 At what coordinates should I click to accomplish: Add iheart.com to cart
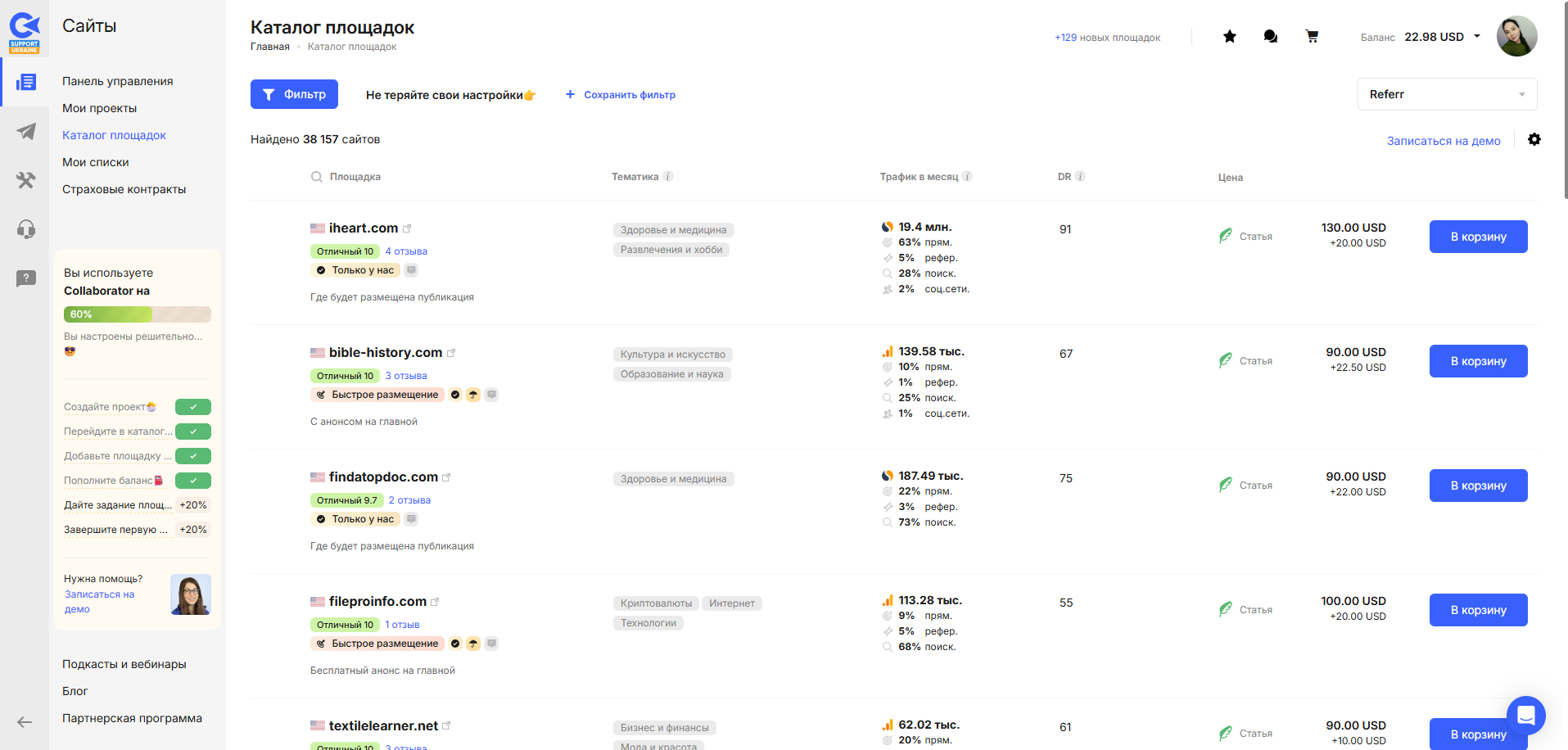tap(1478, 237)
